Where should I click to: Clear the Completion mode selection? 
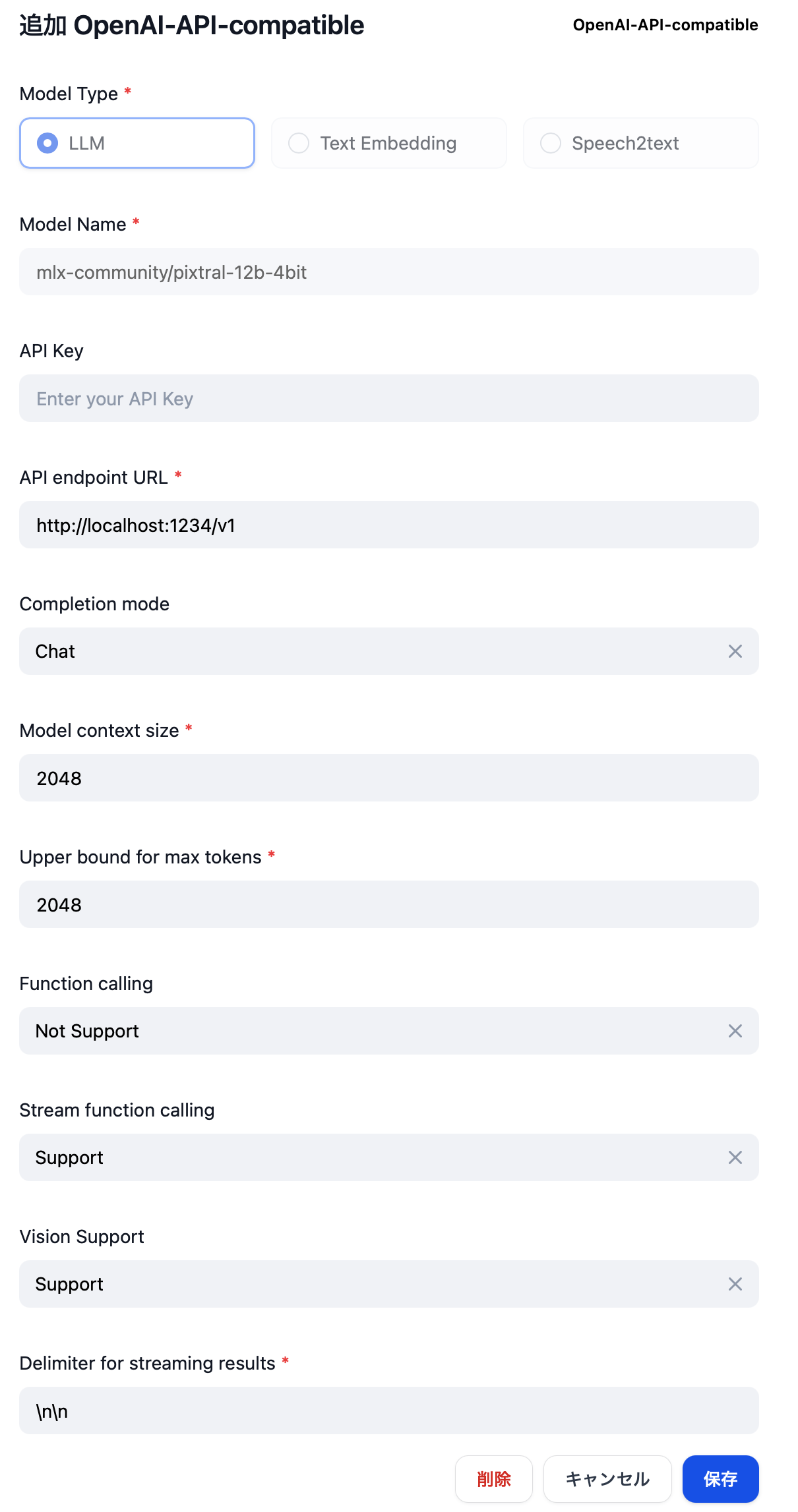pos(735,651)
